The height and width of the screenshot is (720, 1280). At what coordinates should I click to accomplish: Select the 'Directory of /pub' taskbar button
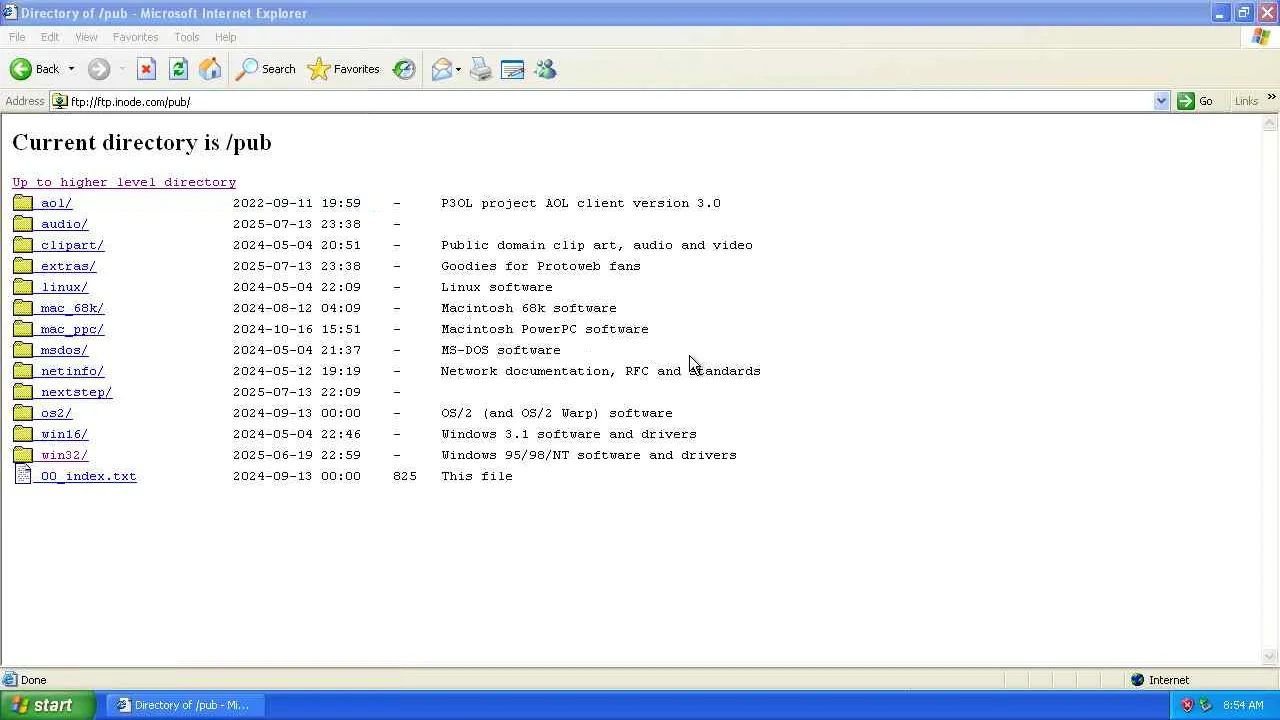[x=184, y=705]
